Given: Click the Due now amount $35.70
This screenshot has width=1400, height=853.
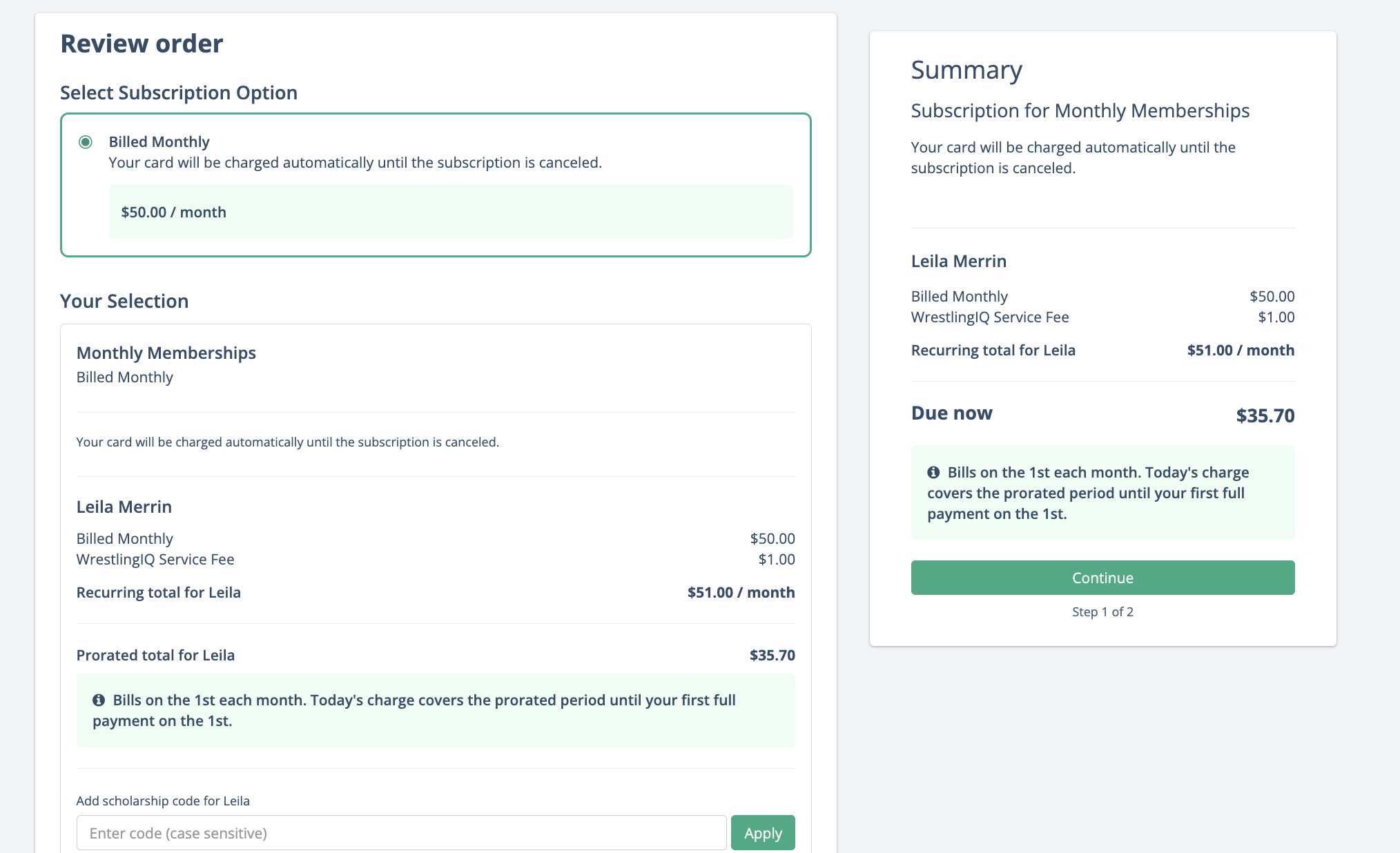Looking at the screenshot, I should click(x=1265, y=415).
